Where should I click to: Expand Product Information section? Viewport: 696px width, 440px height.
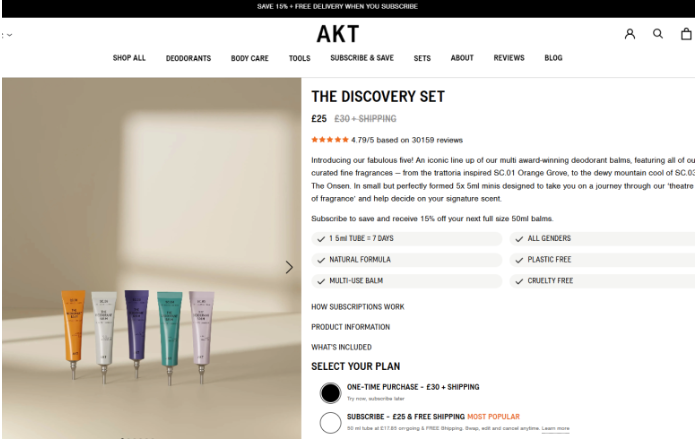[351, 327]
